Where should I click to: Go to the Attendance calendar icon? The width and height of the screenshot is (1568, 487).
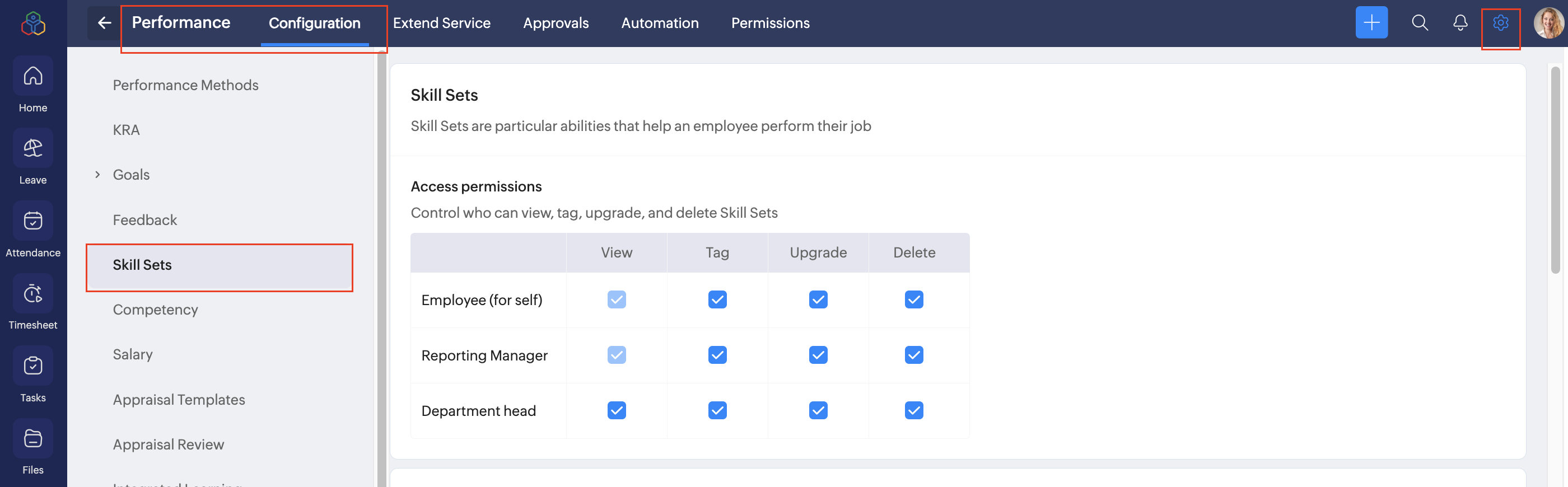tap(33, 221)
